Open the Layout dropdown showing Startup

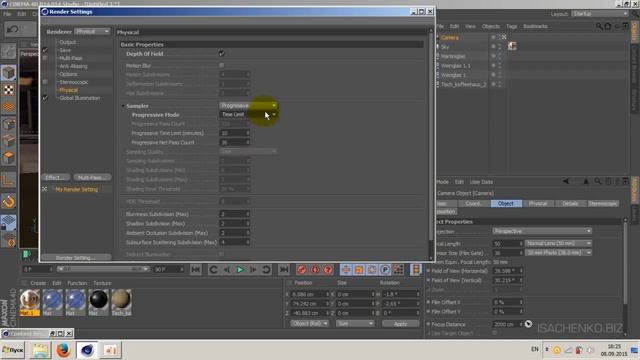[x=600, y=14]
